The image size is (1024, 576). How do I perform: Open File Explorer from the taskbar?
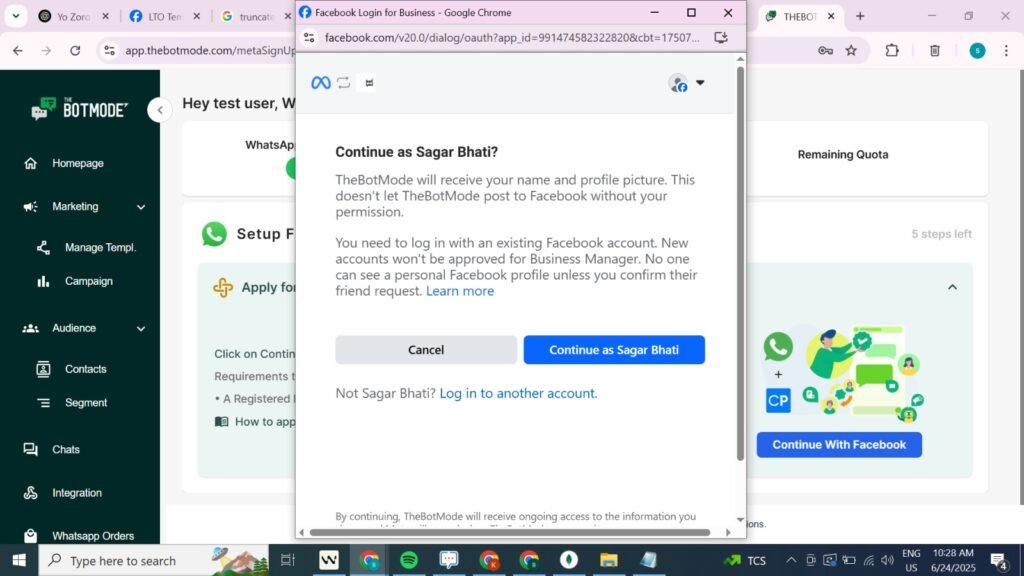pos(609,560)
